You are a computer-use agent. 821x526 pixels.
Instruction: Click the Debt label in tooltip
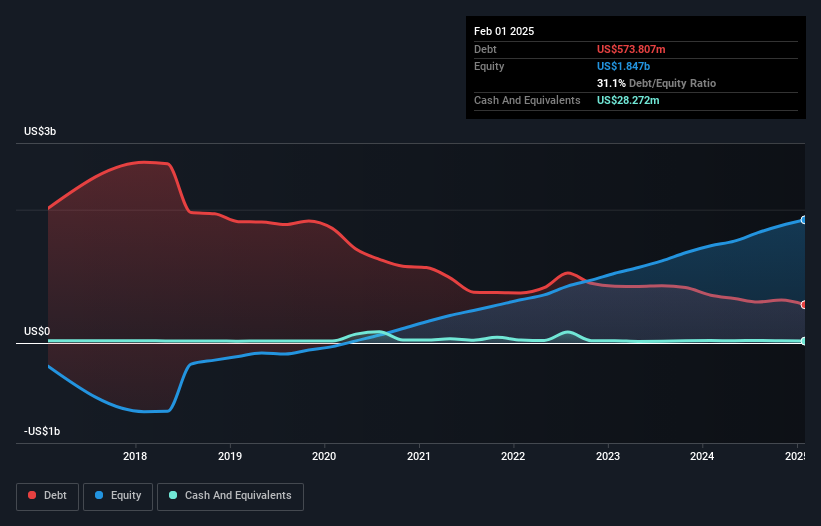coord(485,49)
